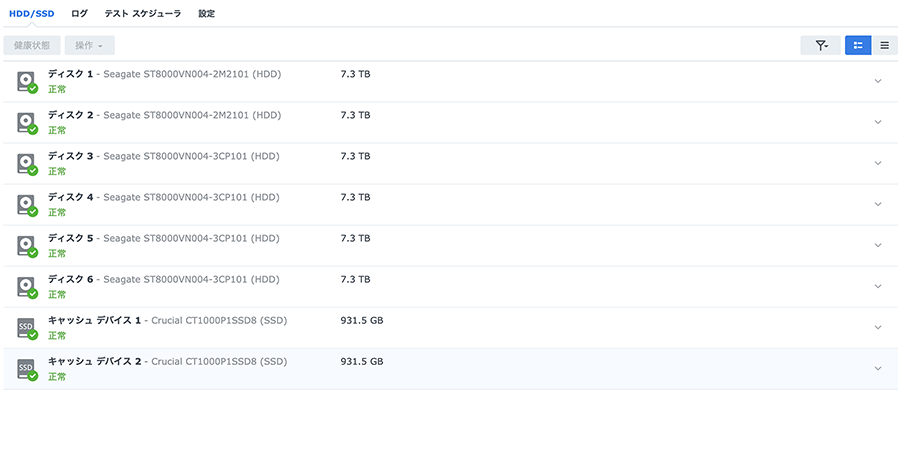Viewport: 900px width, 451px height.
Task: Click the Disk 3 HDD icon
Action: coord(26,163)
